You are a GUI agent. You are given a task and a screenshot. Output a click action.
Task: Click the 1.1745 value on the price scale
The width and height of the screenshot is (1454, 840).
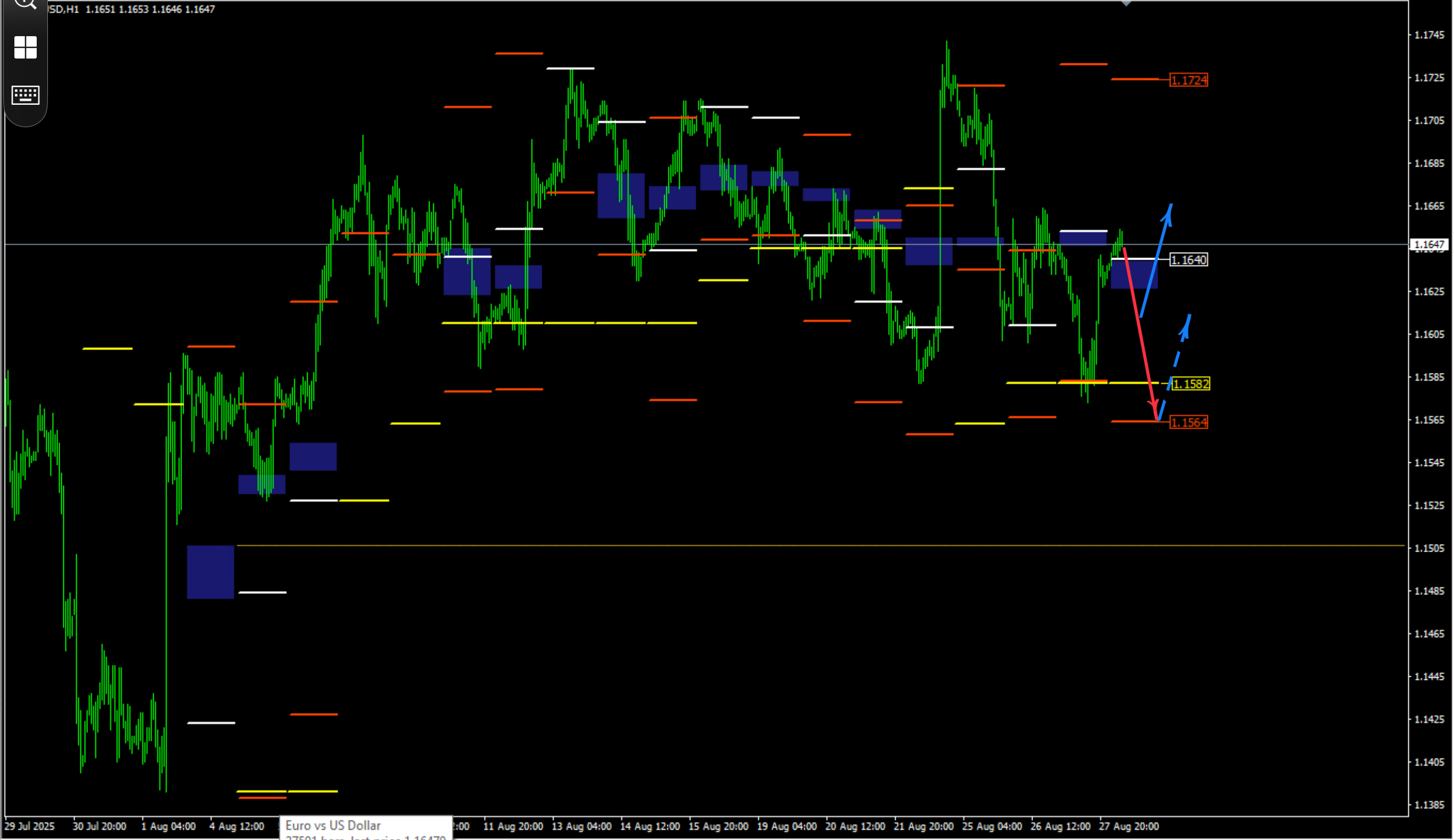coord(1429,35)
